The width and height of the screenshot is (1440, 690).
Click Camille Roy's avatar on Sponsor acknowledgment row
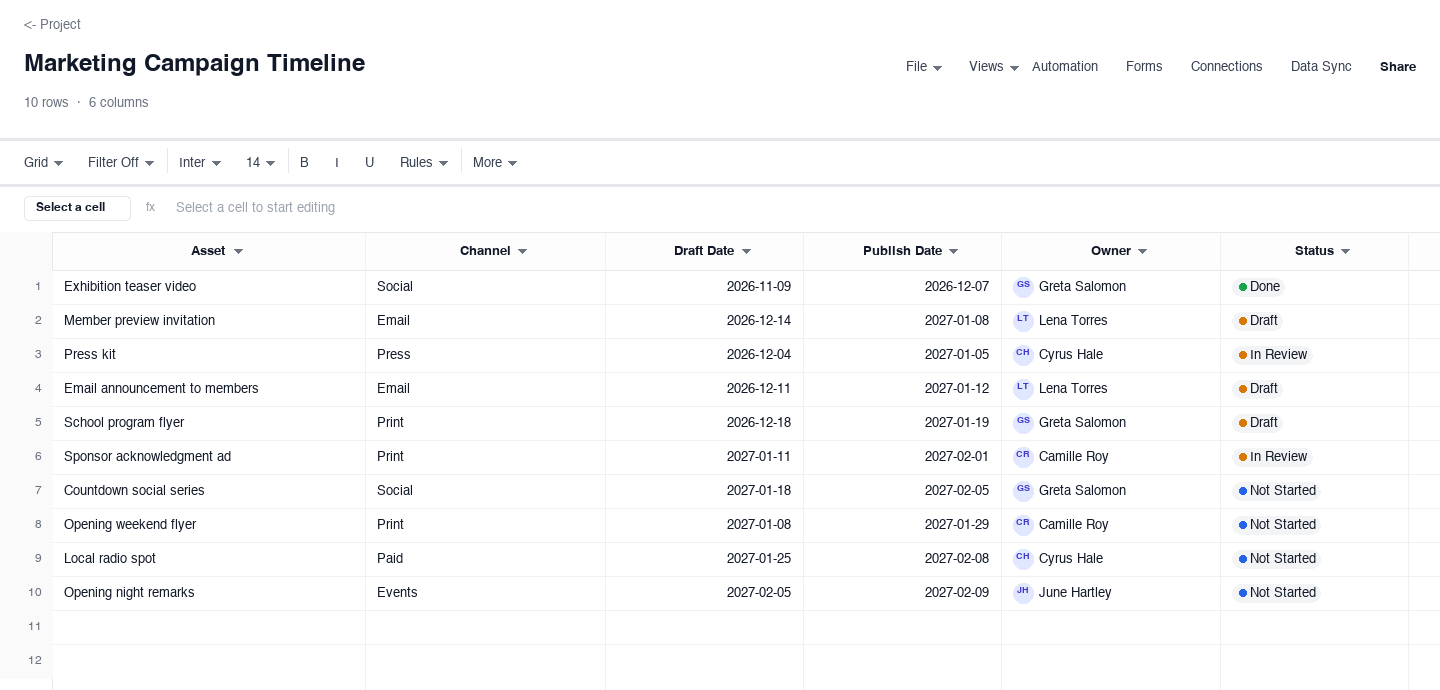coord(1023,456)
